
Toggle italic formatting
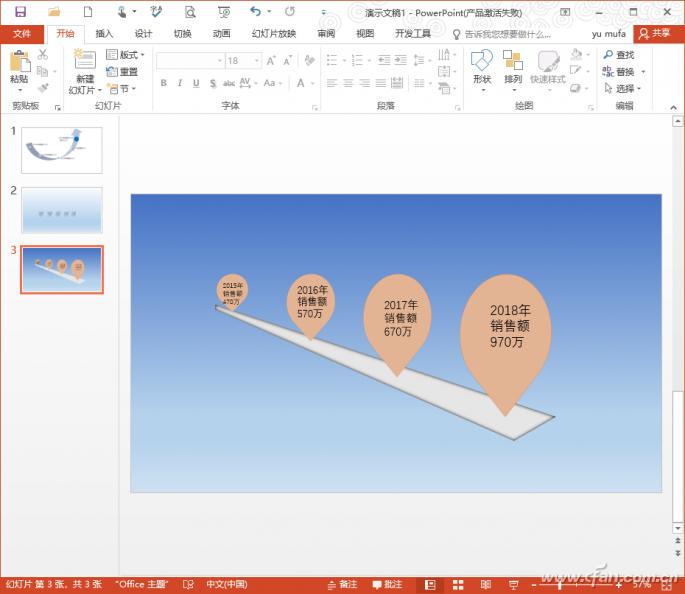[x=180, y=83]
